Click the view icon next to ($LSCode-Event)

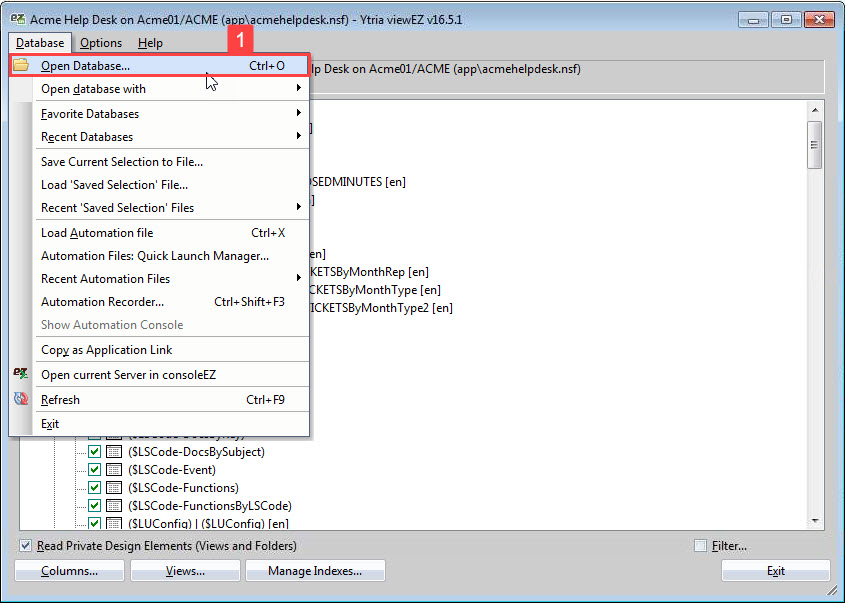tap(112, 469)
